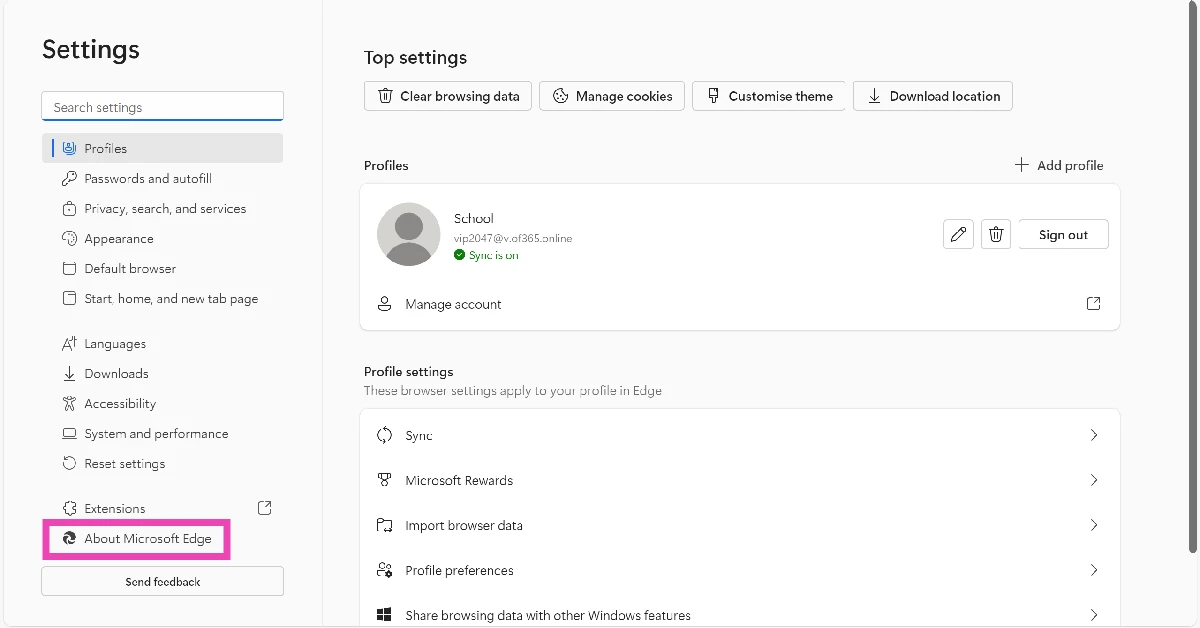Click the Import browser data flag icon
The height and width of the screenshot is (628, 1200).
(x=385, y=525)
